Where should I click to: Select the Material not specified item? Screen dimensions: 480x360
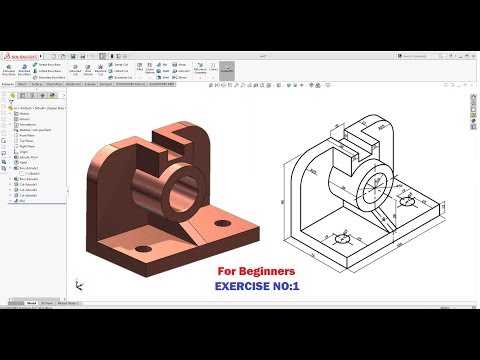pyautogui.click(x=33, y=130)
